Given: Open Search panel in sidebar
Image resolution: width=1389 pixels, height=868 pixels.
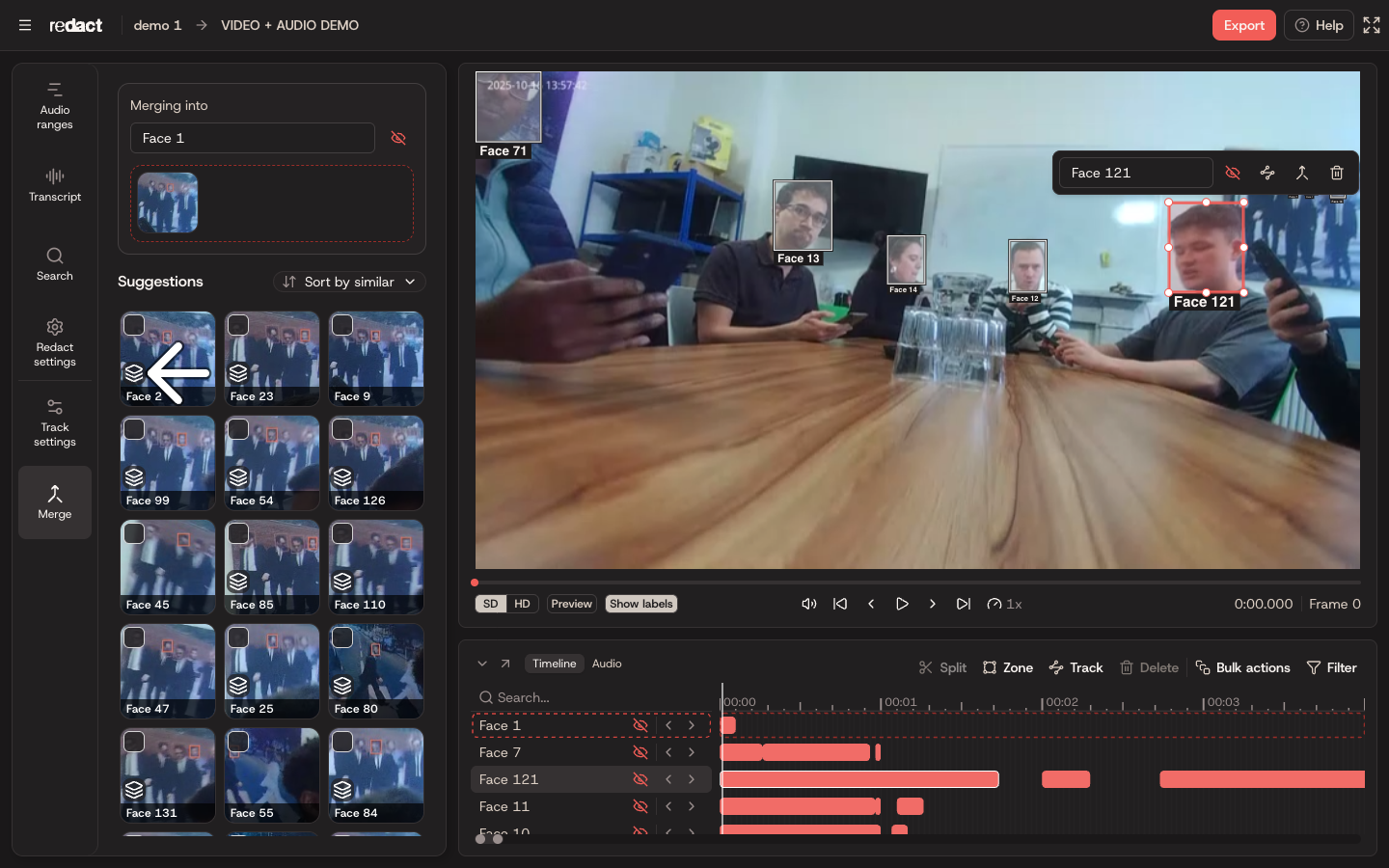Looking at the screenshot, I should click(x=55, y=263).
